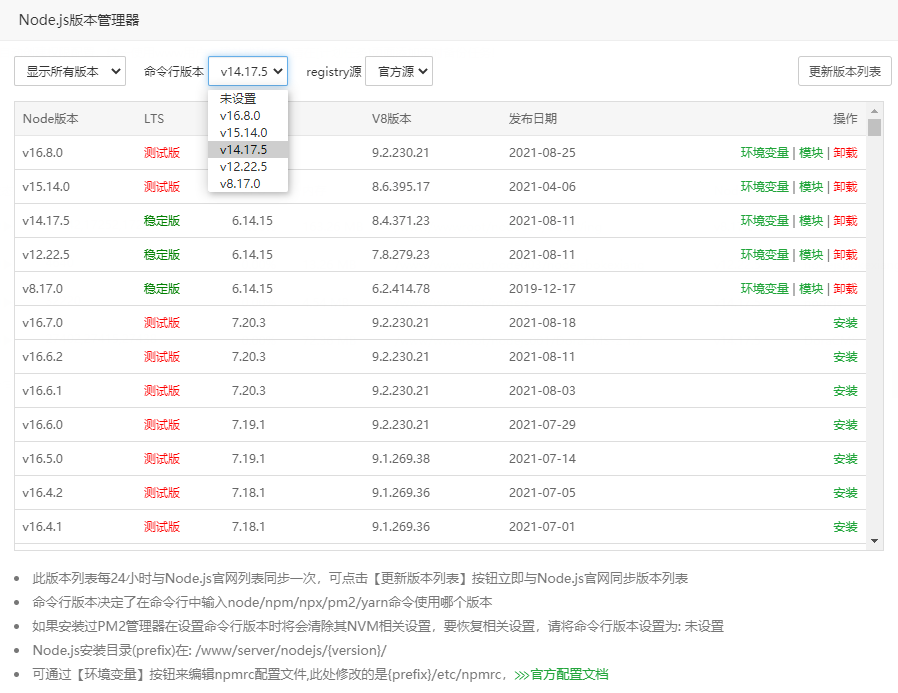
Task: Click the 命令行版本 label
Action: (x=174, y=72)
